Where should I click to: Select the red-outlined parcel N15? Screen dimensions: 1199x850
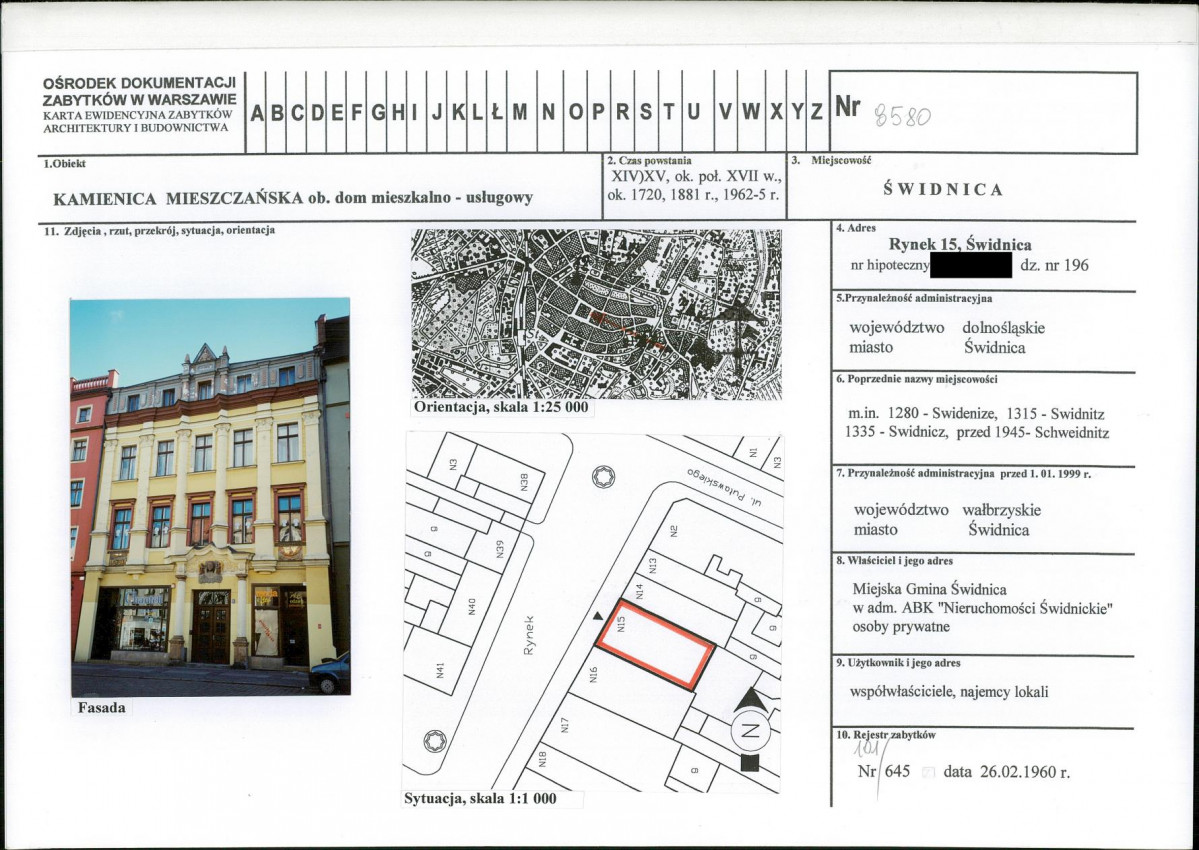click(x=655, y=645)
